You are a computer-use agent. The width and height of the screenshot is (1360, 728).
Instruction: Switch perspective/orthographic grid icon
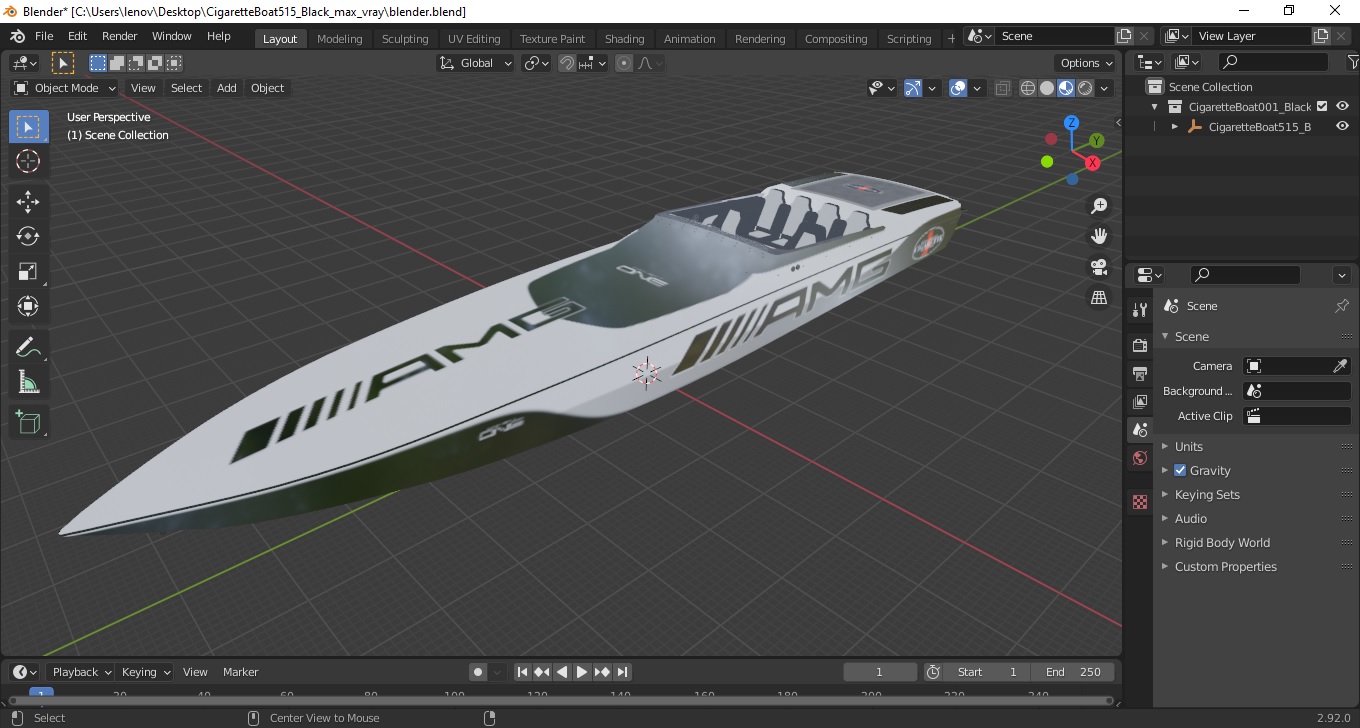click(1099, 298)
